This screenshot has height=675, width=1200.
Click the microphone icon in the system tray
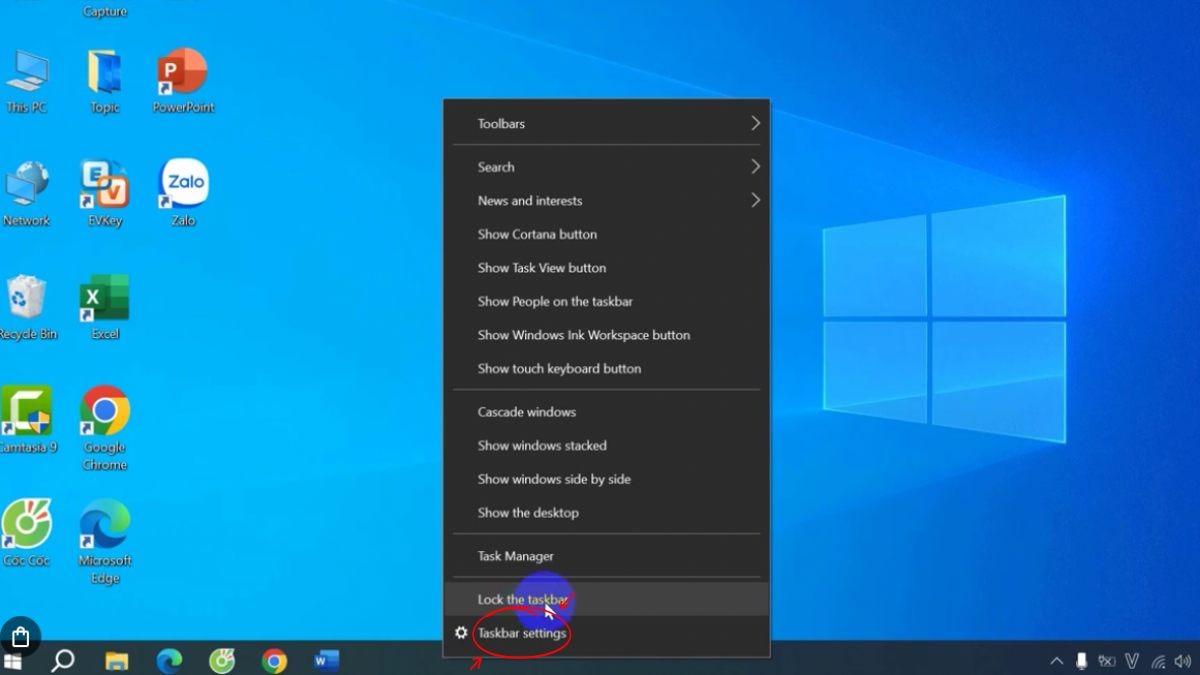(x=1081, y=661)
